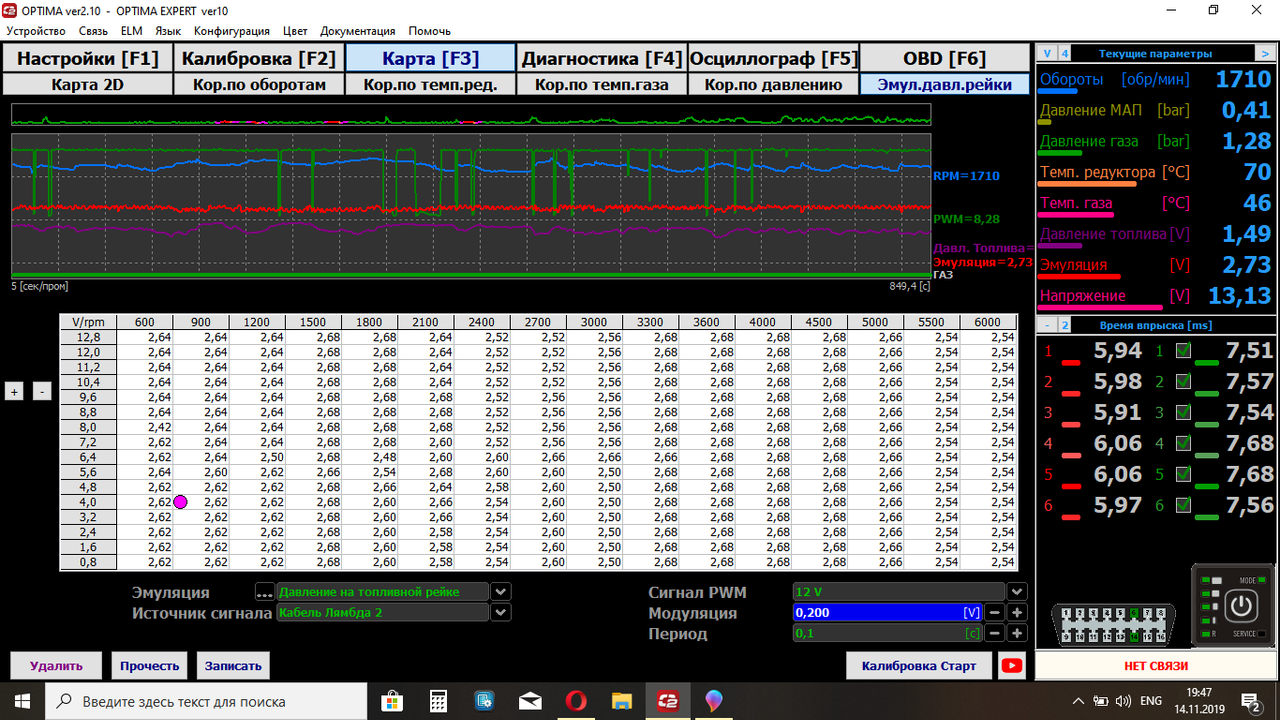Increase Модуляция value with plus stepper

[1017, 613]
